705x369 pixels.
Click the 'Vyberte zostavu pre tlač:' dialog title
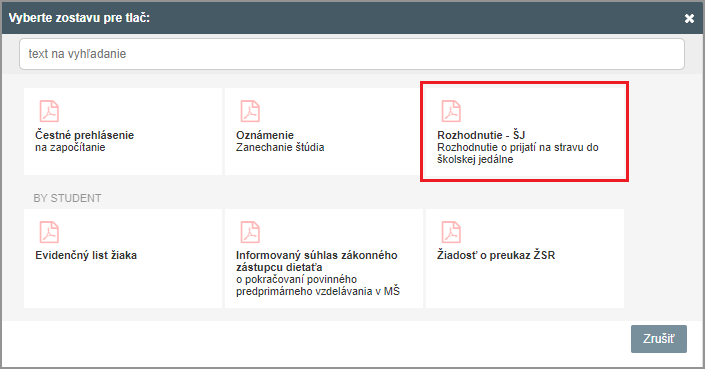(x=79, y=18)
